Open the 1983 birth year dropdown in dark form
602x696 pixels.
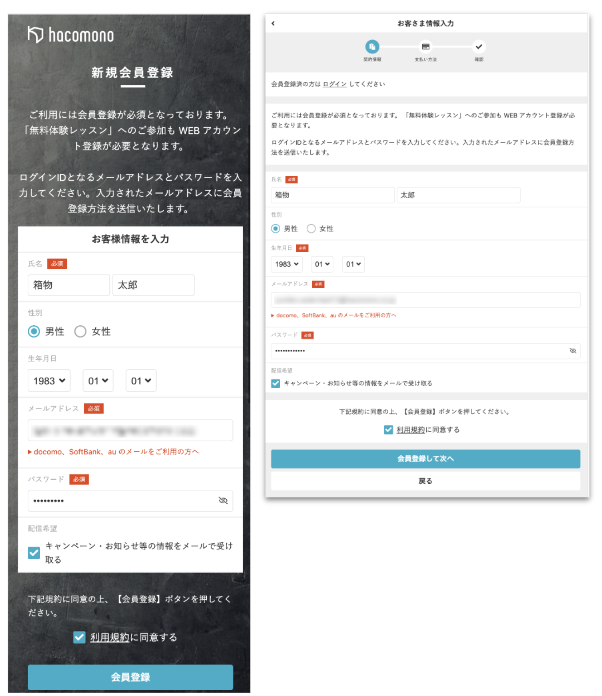pos(49,380)
